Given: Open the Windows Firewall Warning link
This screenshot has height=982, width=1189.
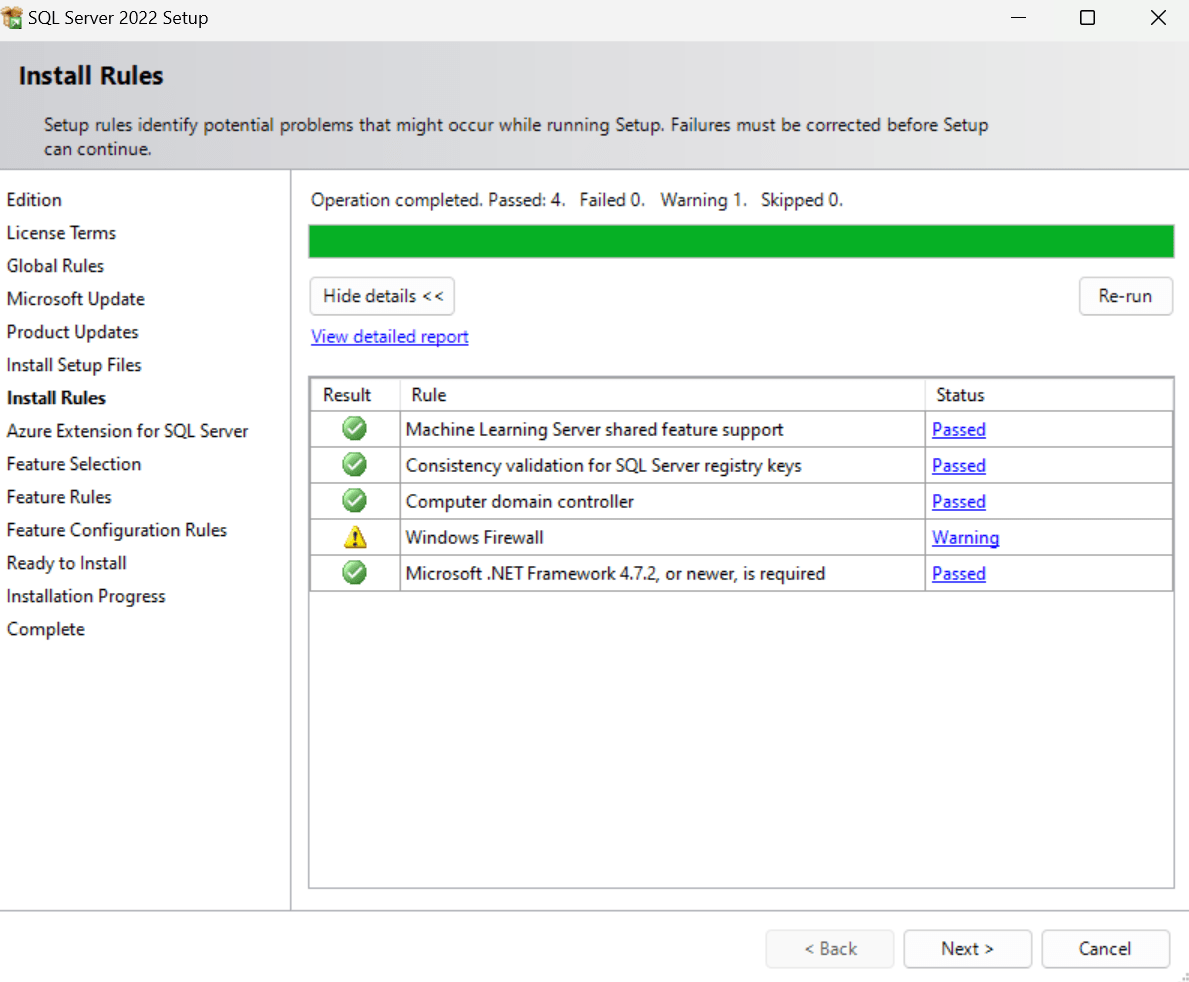Looking at the screenshot, I should pyautogui.click(x=965, y=538).
